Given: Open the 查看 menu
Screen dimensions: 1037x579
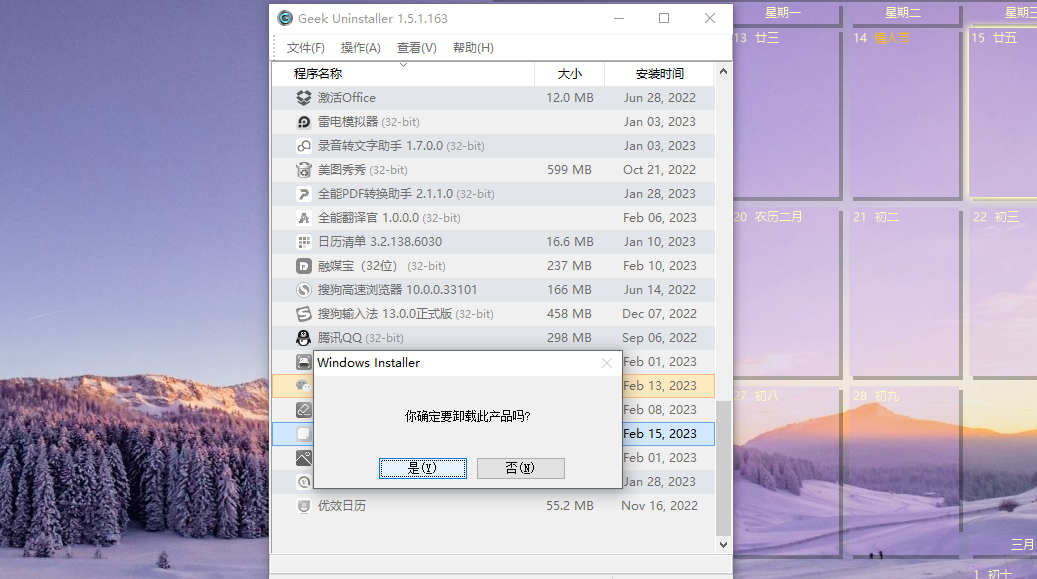Looking at the screenshot, I should coord(416,47).
